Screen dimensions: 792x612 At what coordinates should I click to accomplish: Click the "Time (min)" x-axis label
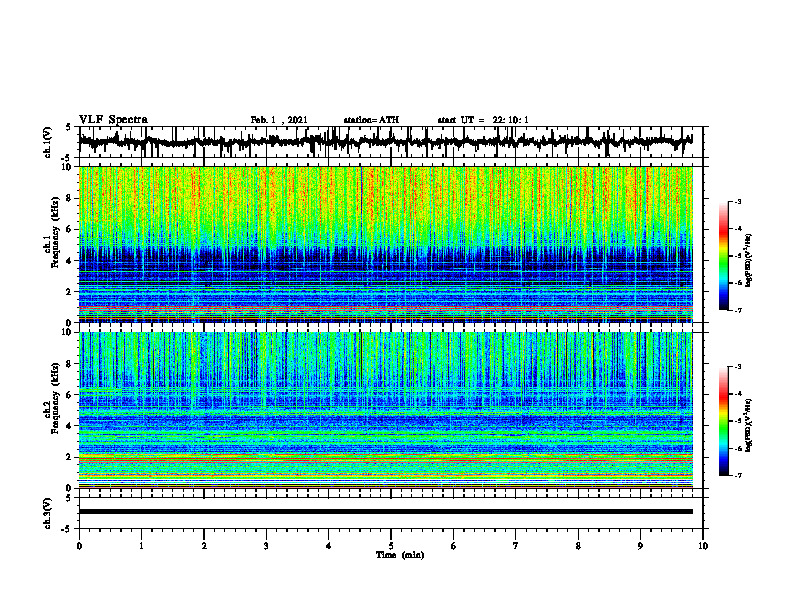(400, 555)
